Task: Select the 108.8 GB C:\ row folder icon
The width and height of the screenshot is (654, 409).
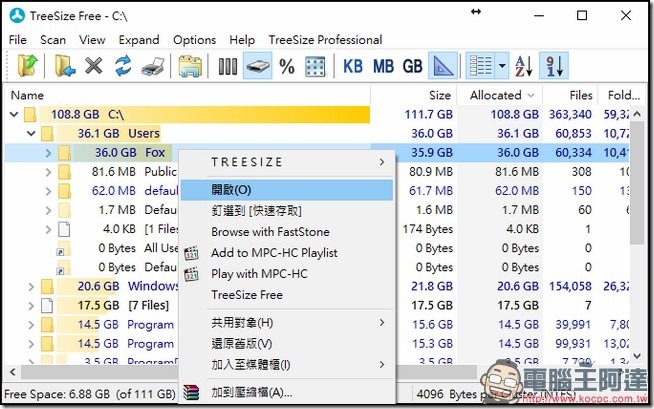Action: tap(30, 114)
